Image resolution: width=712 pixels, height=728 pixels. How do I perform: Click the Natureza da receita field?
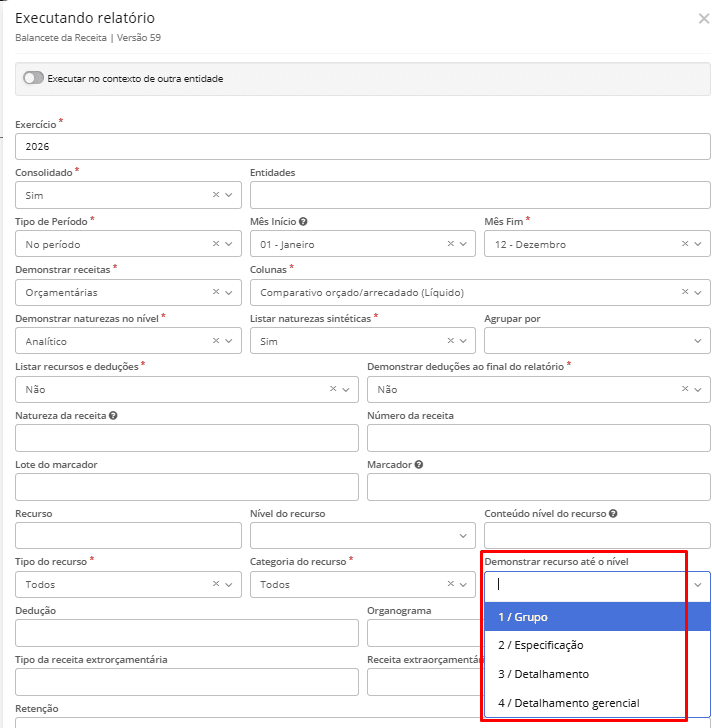[187, 438]
